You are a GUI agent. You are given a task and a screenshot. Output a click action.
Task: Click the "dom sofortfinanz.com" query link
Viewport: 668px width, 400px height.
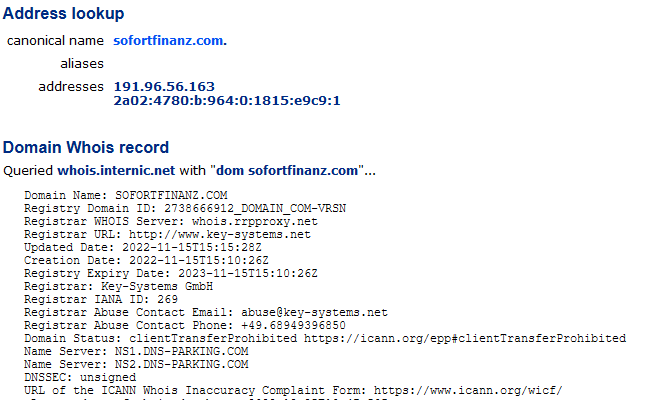(x=287, y=170)
